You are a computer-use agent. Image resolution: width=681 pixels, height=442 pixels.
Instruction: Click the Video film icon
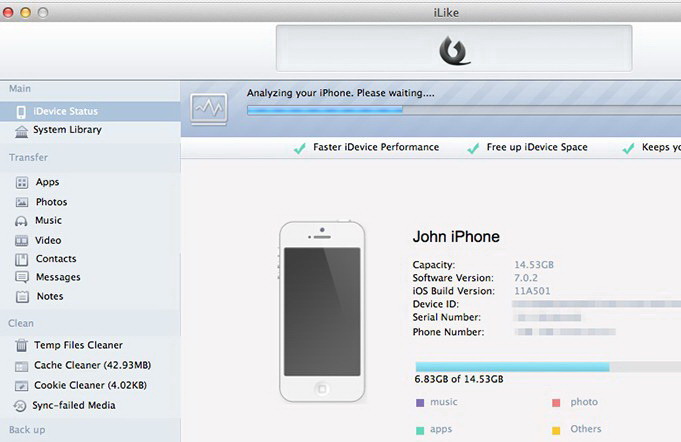click(21, 241)
